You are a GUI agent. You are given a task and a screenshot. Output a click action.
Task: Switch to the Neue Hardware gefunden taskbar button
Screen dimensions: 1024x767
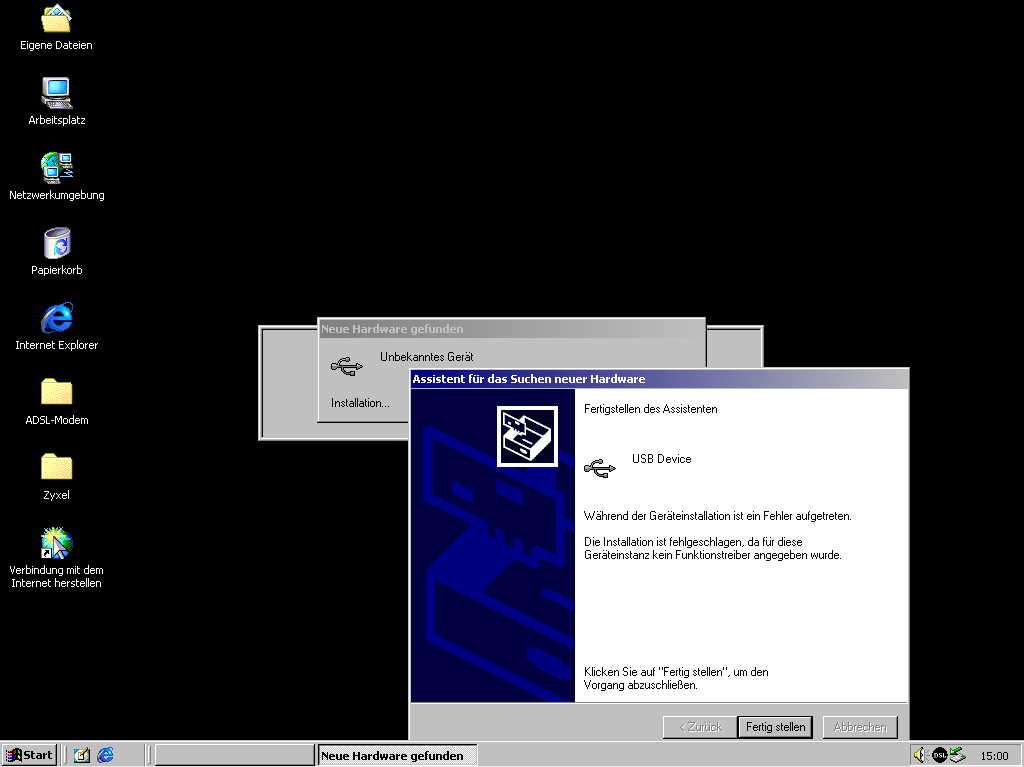pyautogui.click(x=397, y=755)
